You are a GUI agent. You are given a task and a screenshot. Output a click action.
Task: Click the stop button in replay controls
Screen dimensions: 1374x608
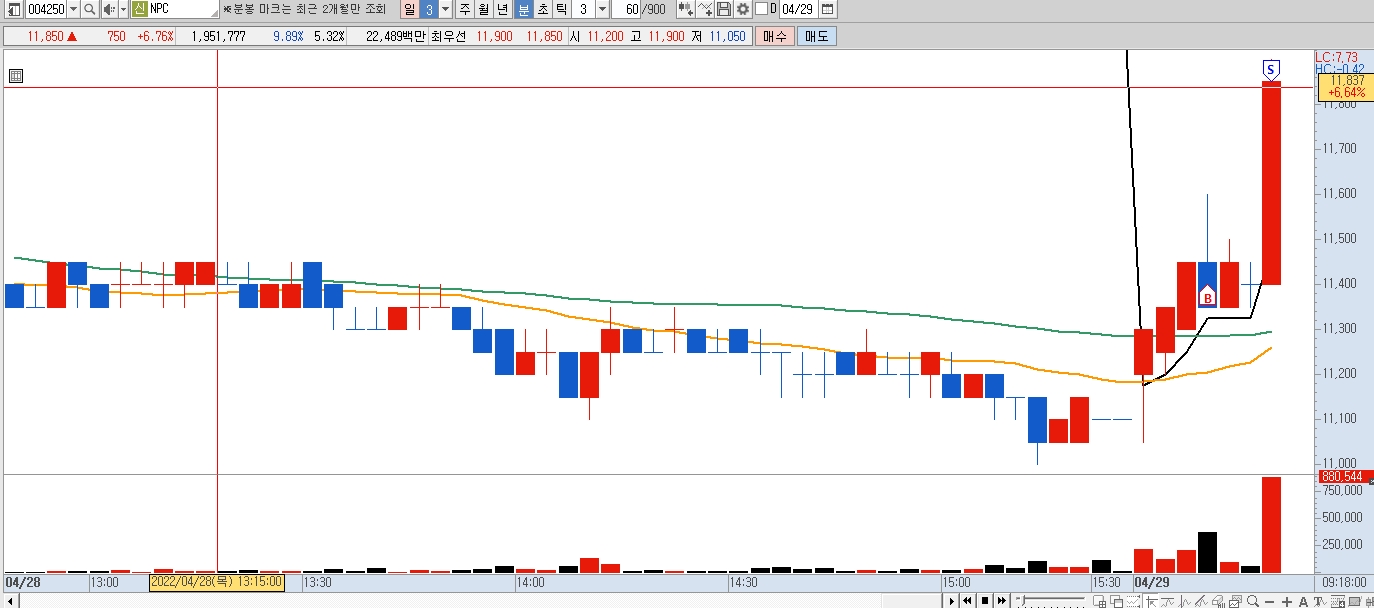point(985,601)
